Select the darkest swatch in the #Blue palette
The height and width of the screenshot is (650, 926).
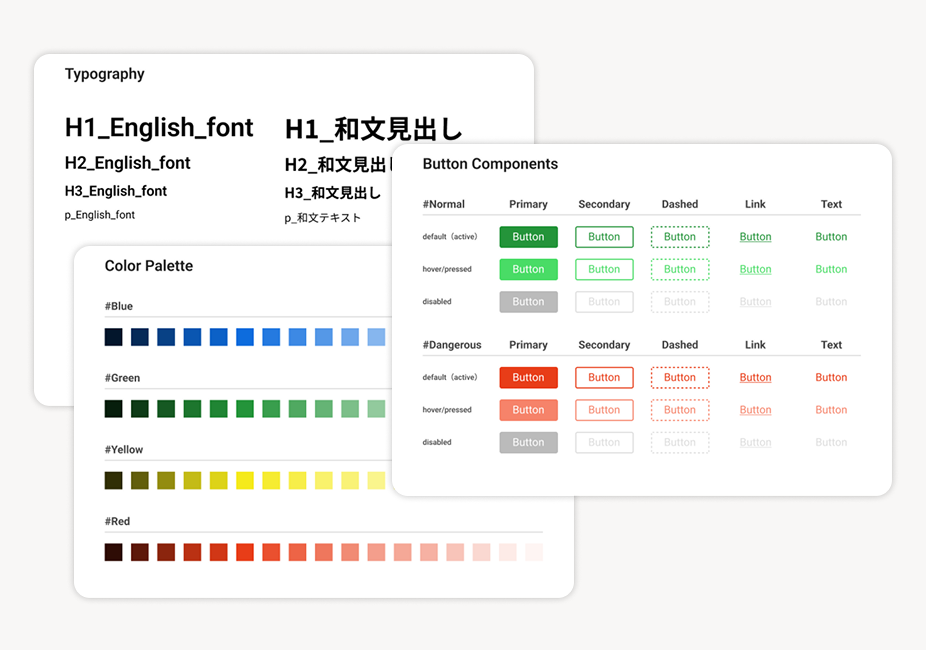pyautogui.click(x=112, y=337)
